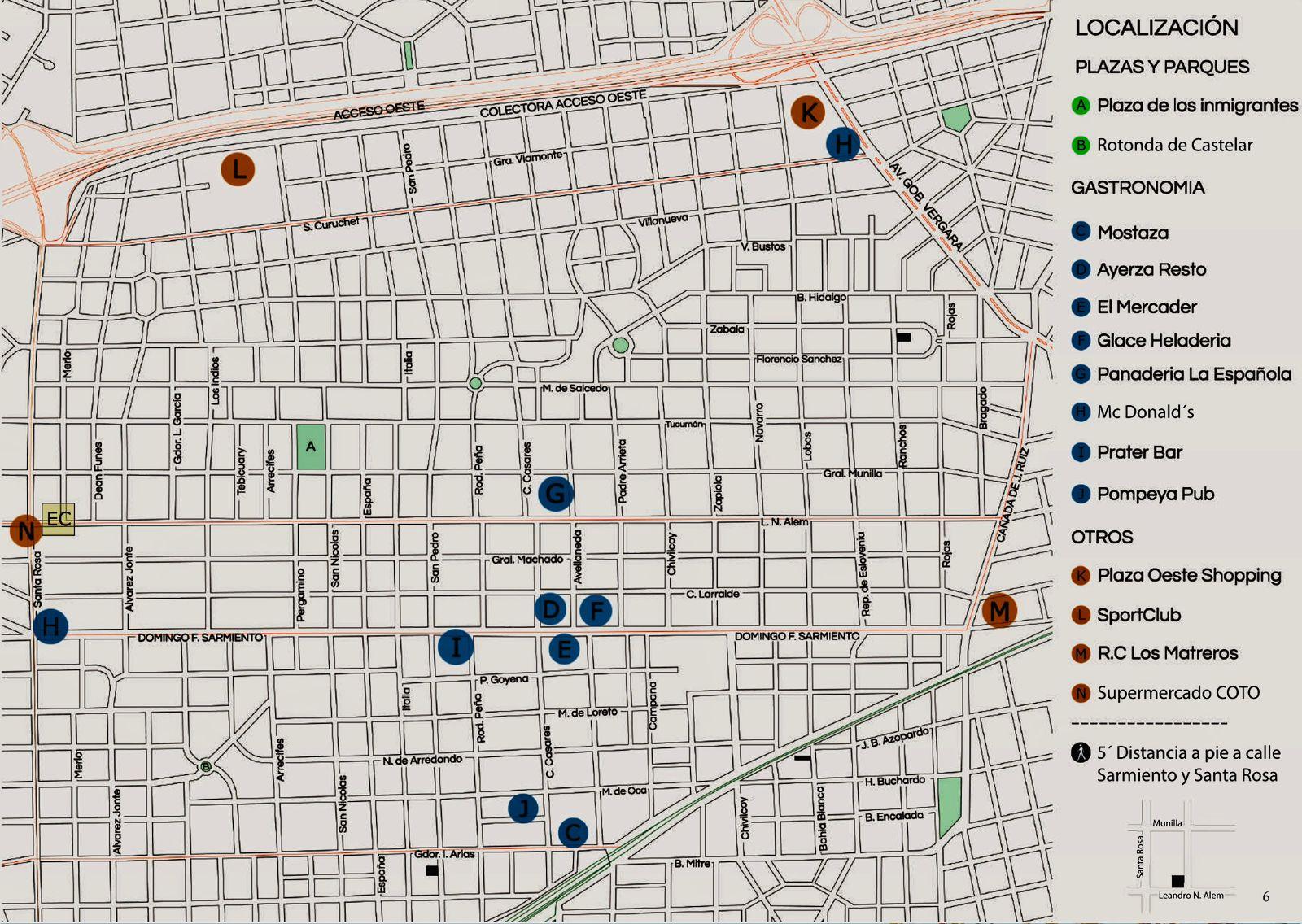This screenshot has width=1302, height=924.
Task: Click the green A plaza square on the map
Action: point(311,447)
